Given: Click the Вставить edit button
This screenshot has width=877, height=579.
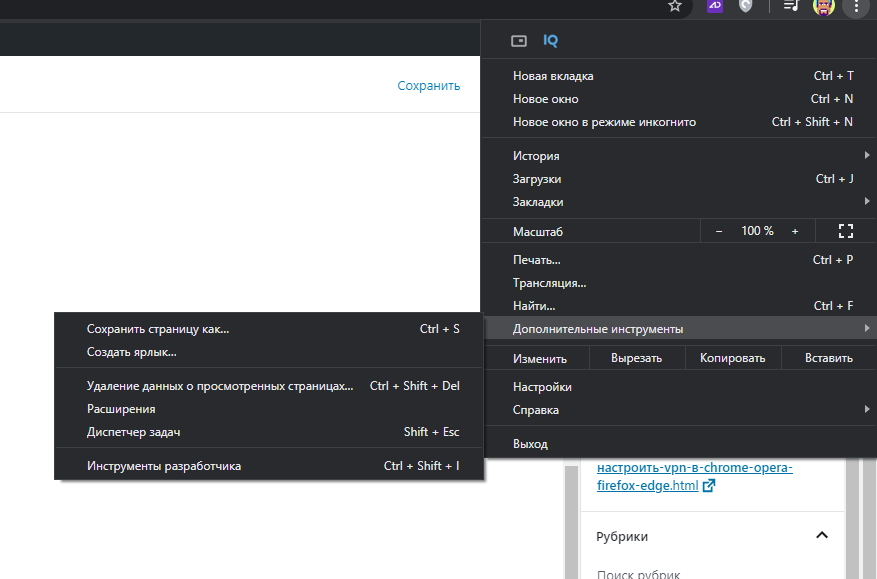Looking at the screenshot, I should [829, 358].
